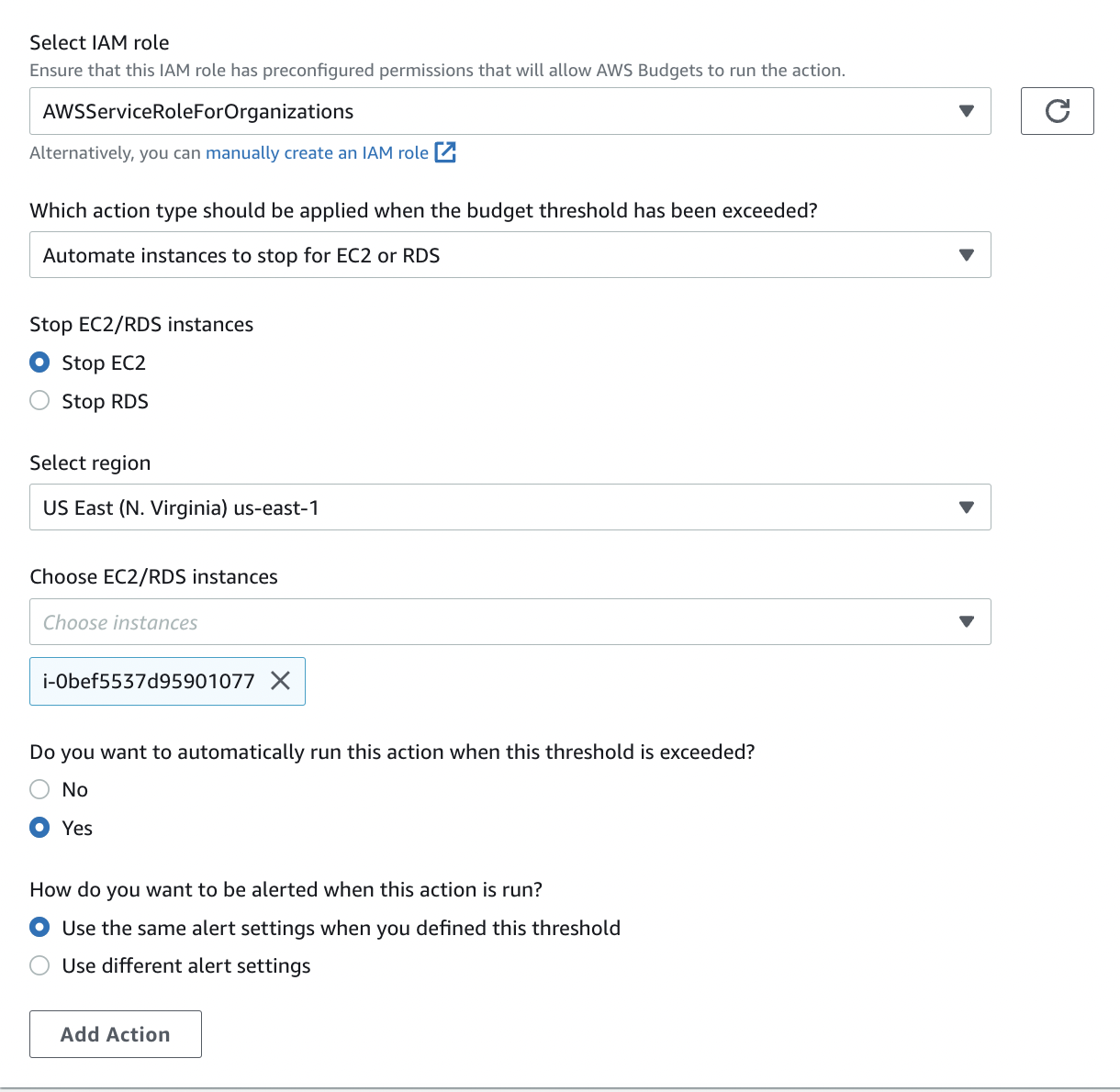Viewport: 1120px width, 1092px height.
Task: Open the Choose instances dropdown
Action: coord(510,622)
